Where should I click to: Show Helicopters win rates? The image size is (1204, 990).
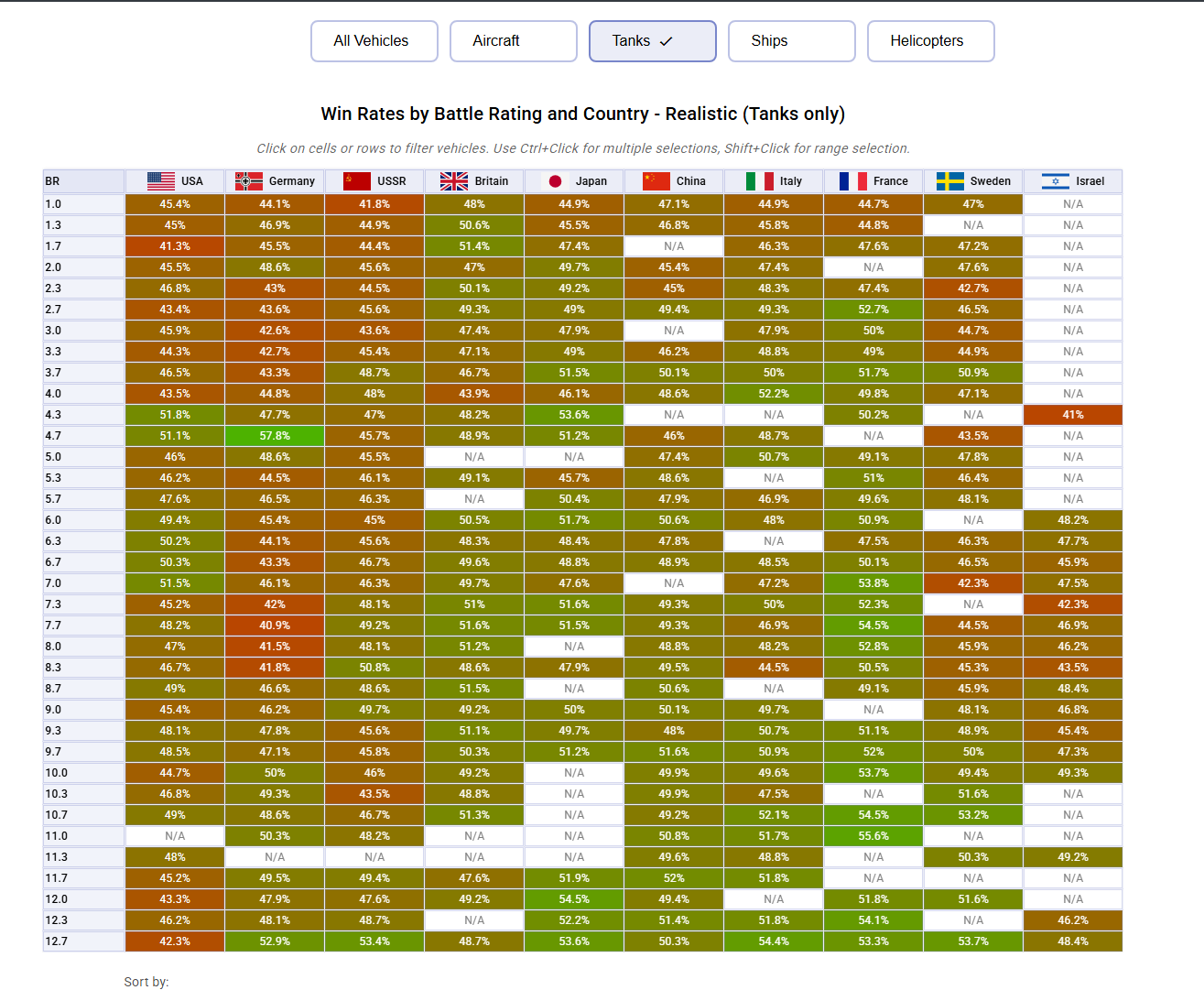[x=931, y=41]
